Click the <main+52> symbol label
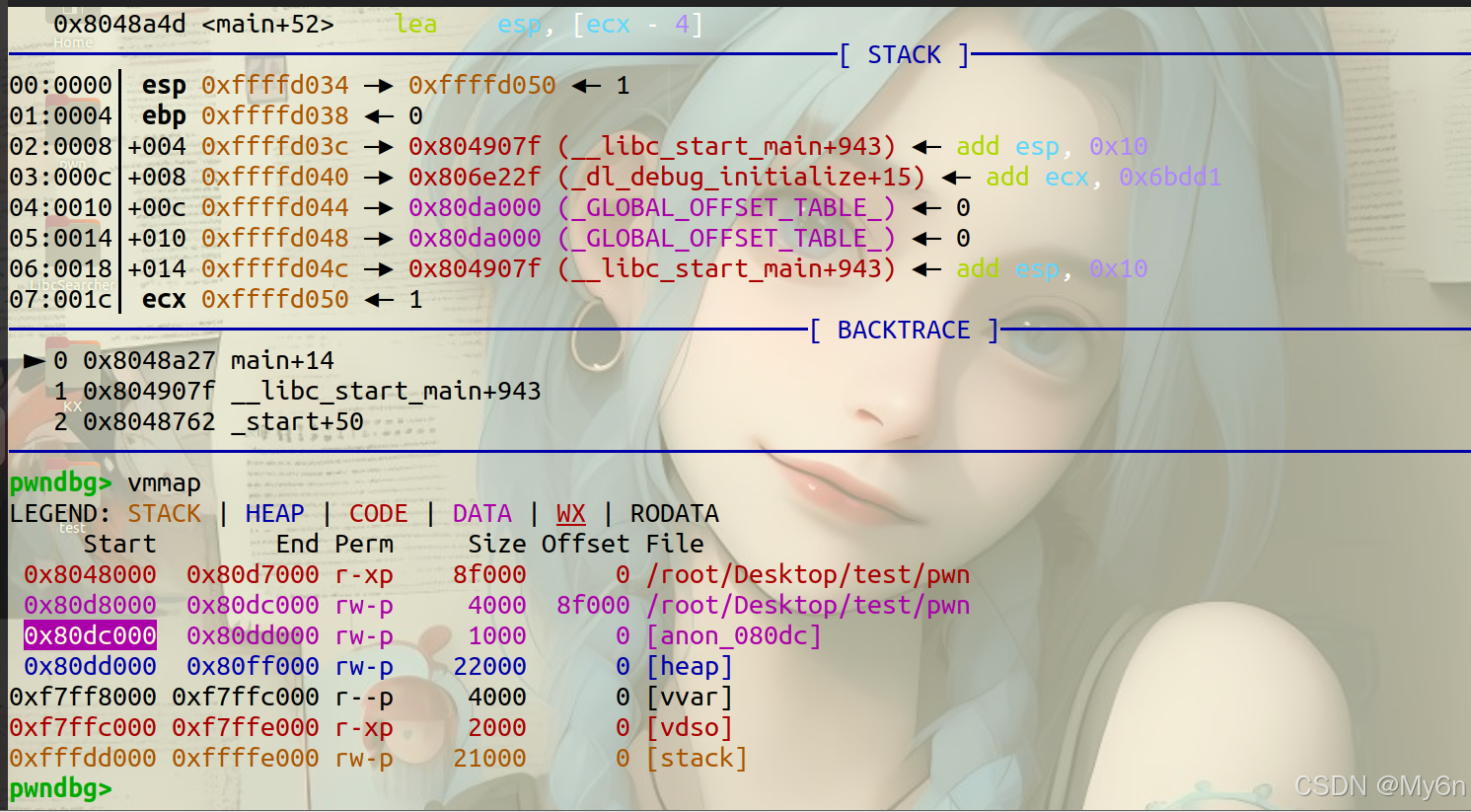This screenshot has height=812, width=1471. (267, 24)
